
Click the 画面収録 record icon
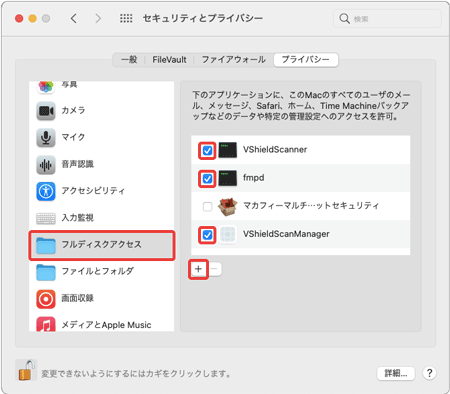click(46, 299)
